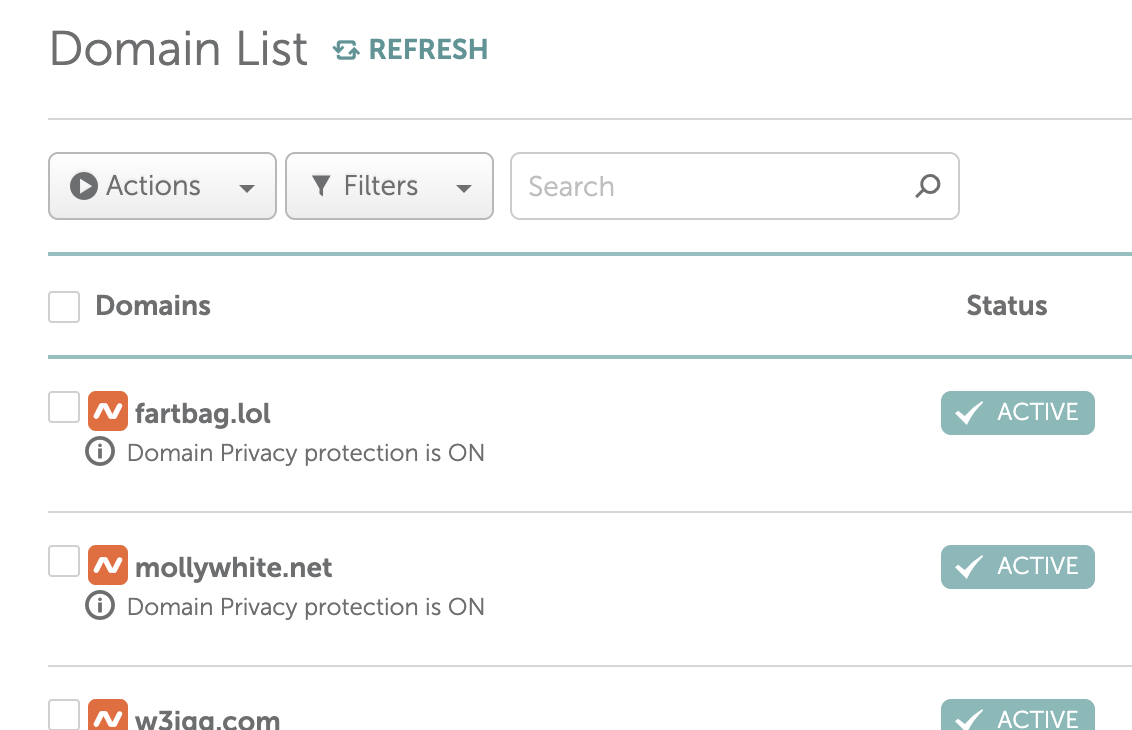Click the Namecheap logo icon next to fartbag.lol
1132x730 pixels.
click(108, 412)
